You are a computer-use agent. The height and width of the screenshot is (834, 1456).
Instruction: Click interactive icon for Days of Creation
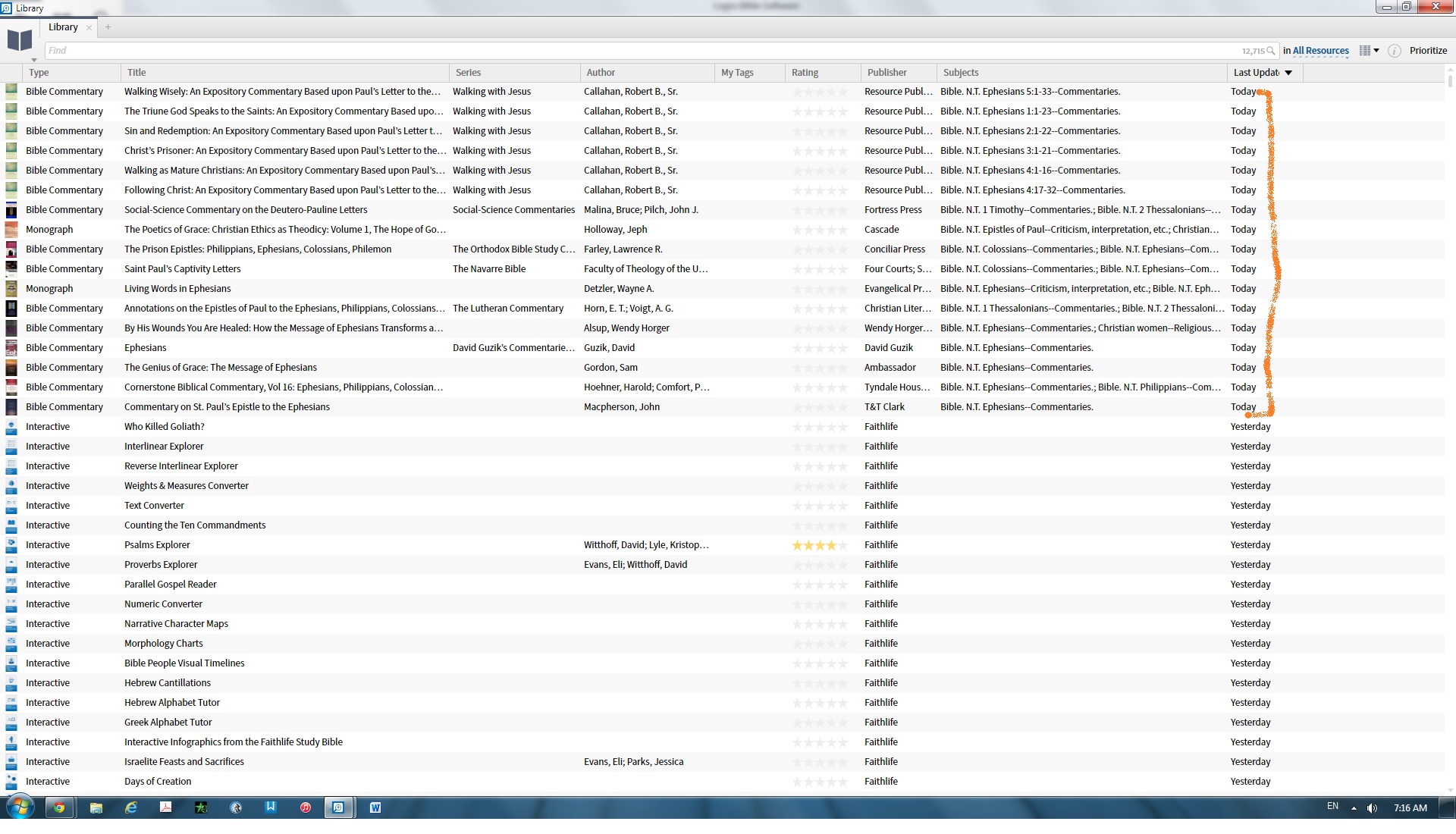(x=11, y=782)
